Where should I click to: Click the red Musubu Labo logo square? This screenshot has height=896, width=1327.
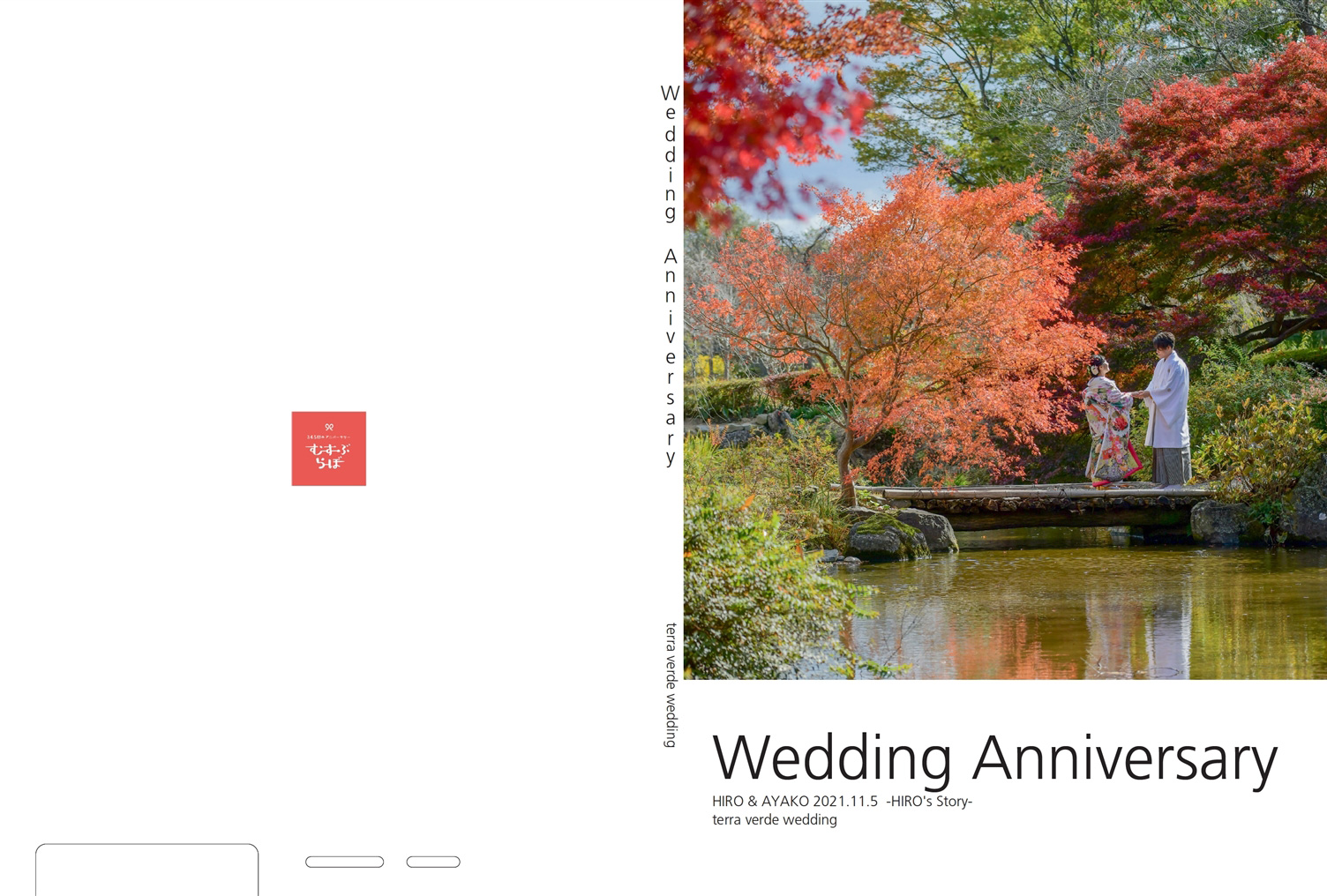point(329,448)
